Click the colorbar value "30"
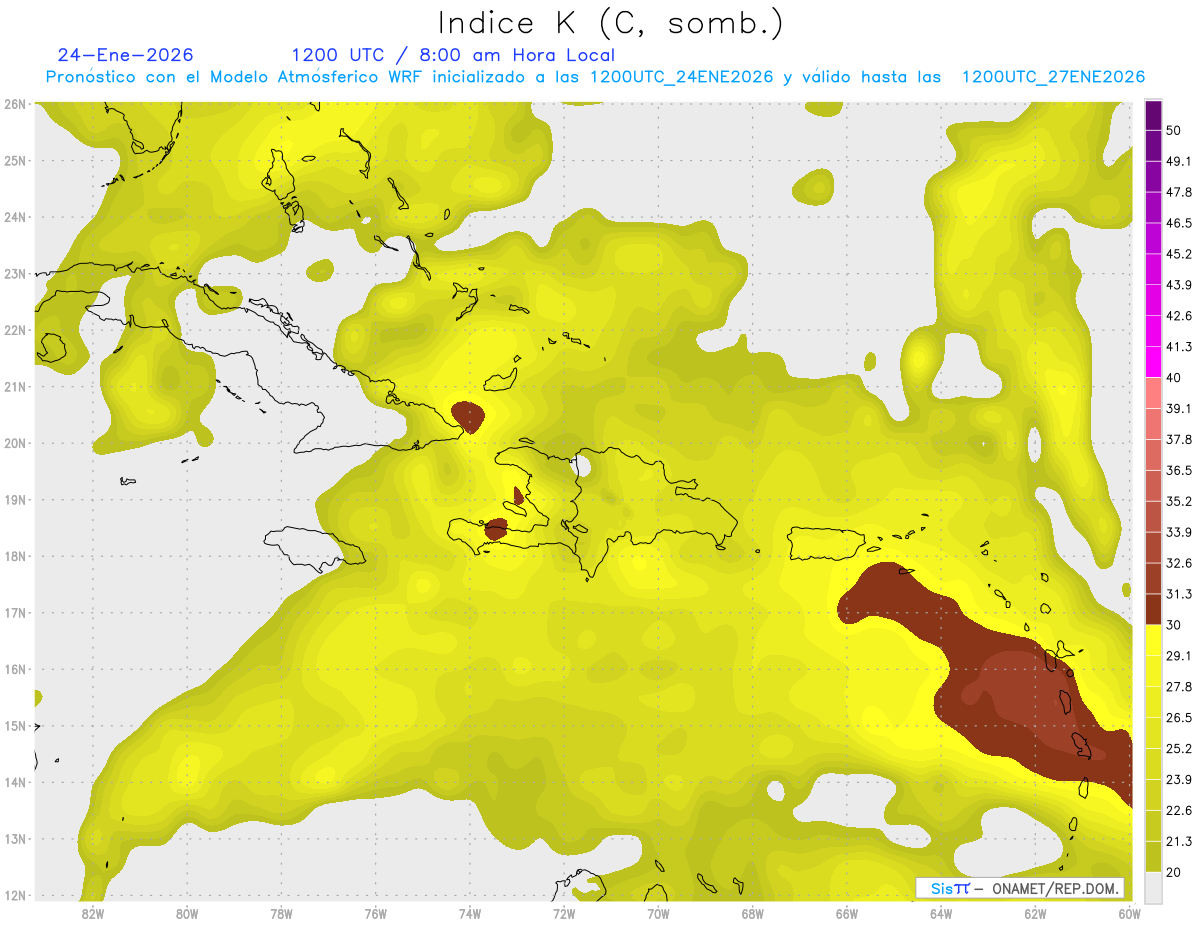The width and height of the screenshot is (1200, 927). [1175, 624]
